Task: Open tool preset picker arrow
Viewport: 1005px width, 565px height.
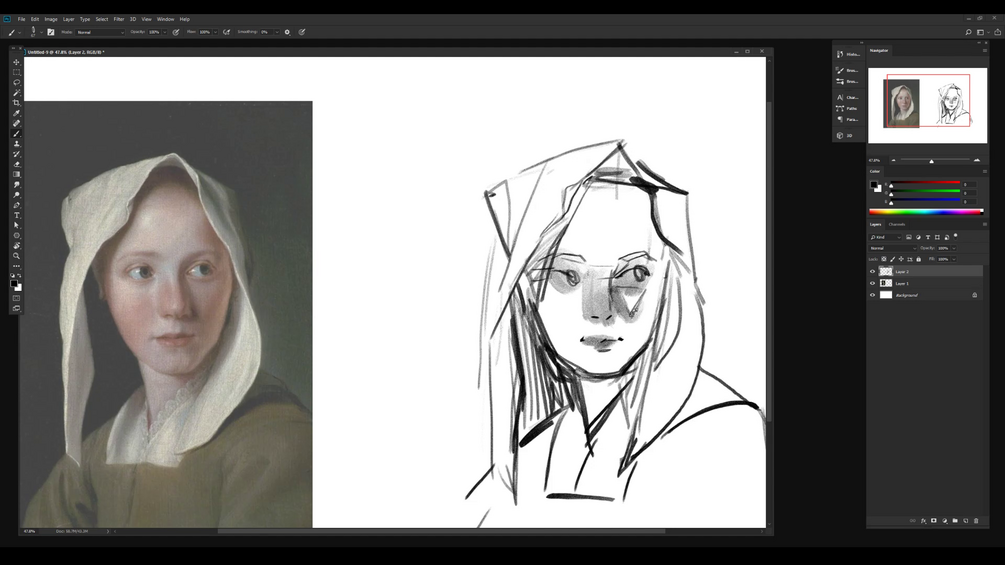Action: [19, 32]
